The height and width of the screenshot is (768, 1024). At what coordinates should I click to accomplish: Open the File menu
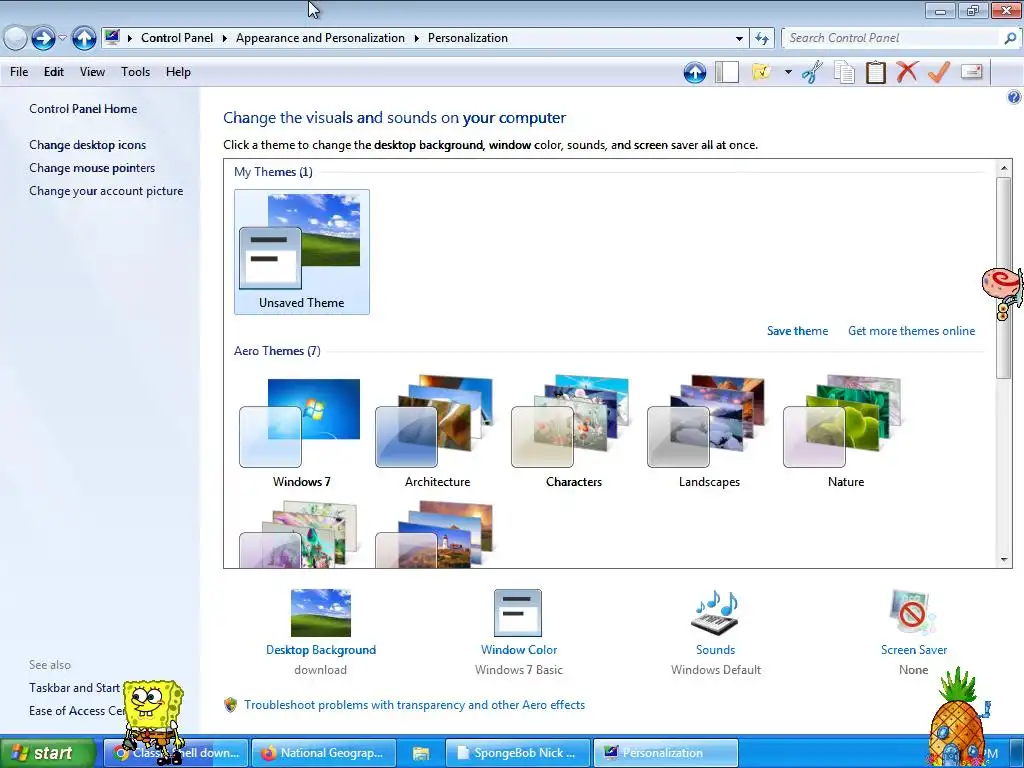19,72
